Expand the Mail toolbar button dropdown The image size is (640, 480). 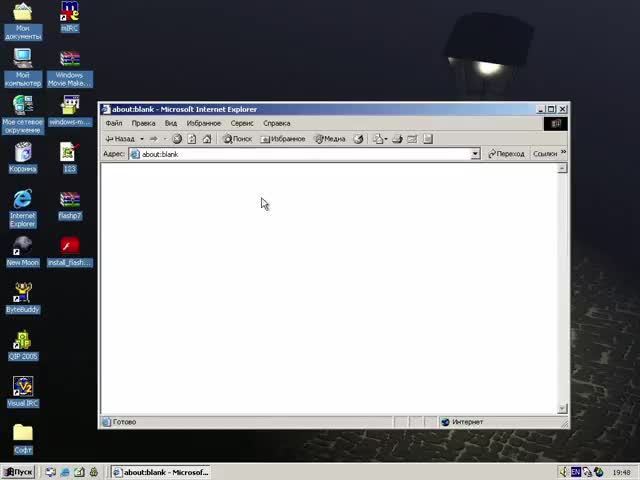386,139
